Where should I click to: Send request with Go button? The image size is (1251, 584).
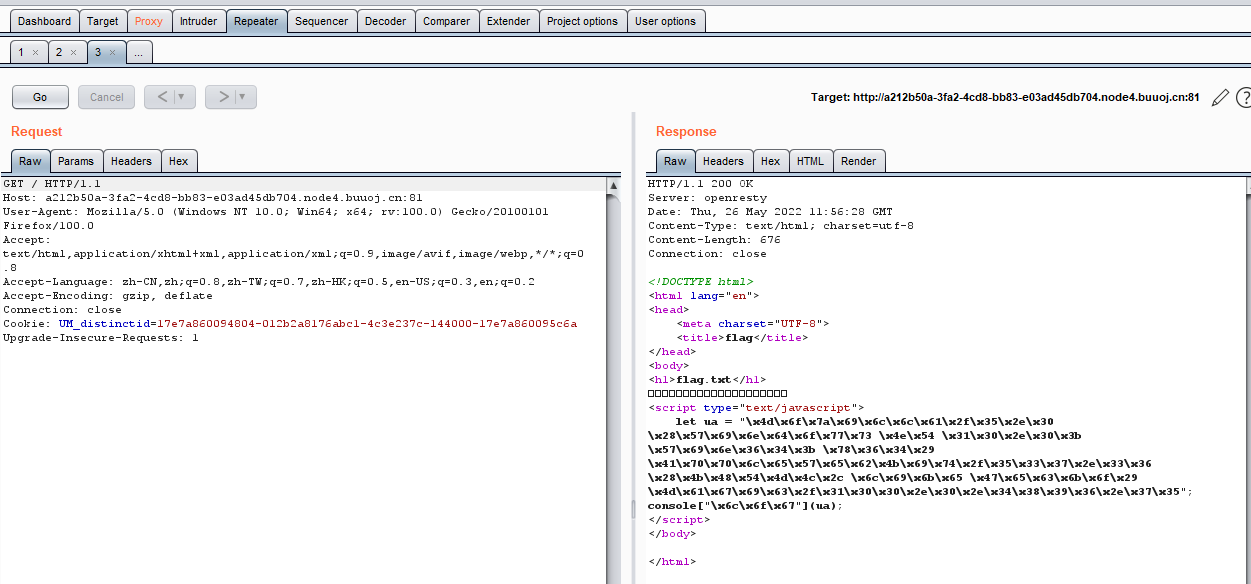coord(40,97)
